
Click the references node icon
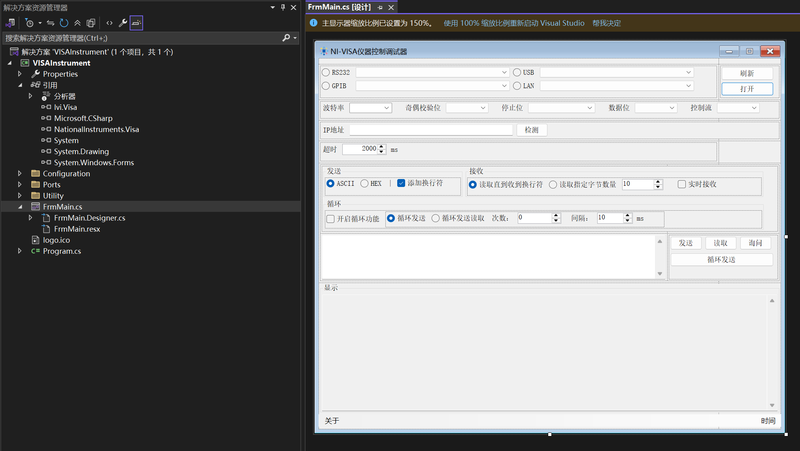pos(35,85)
